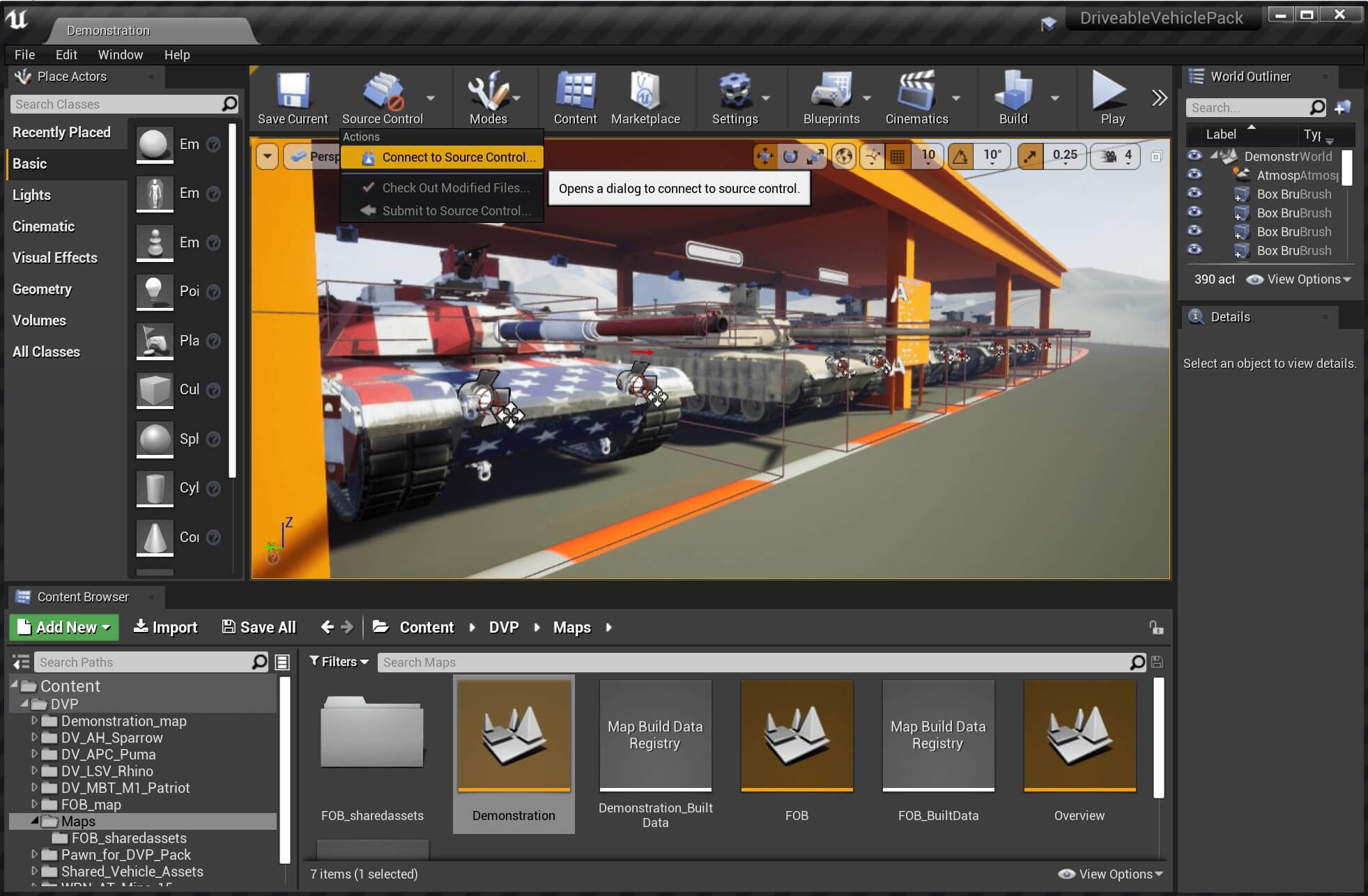Open the Cinematics clapperboard icon

tap(916, 91)
